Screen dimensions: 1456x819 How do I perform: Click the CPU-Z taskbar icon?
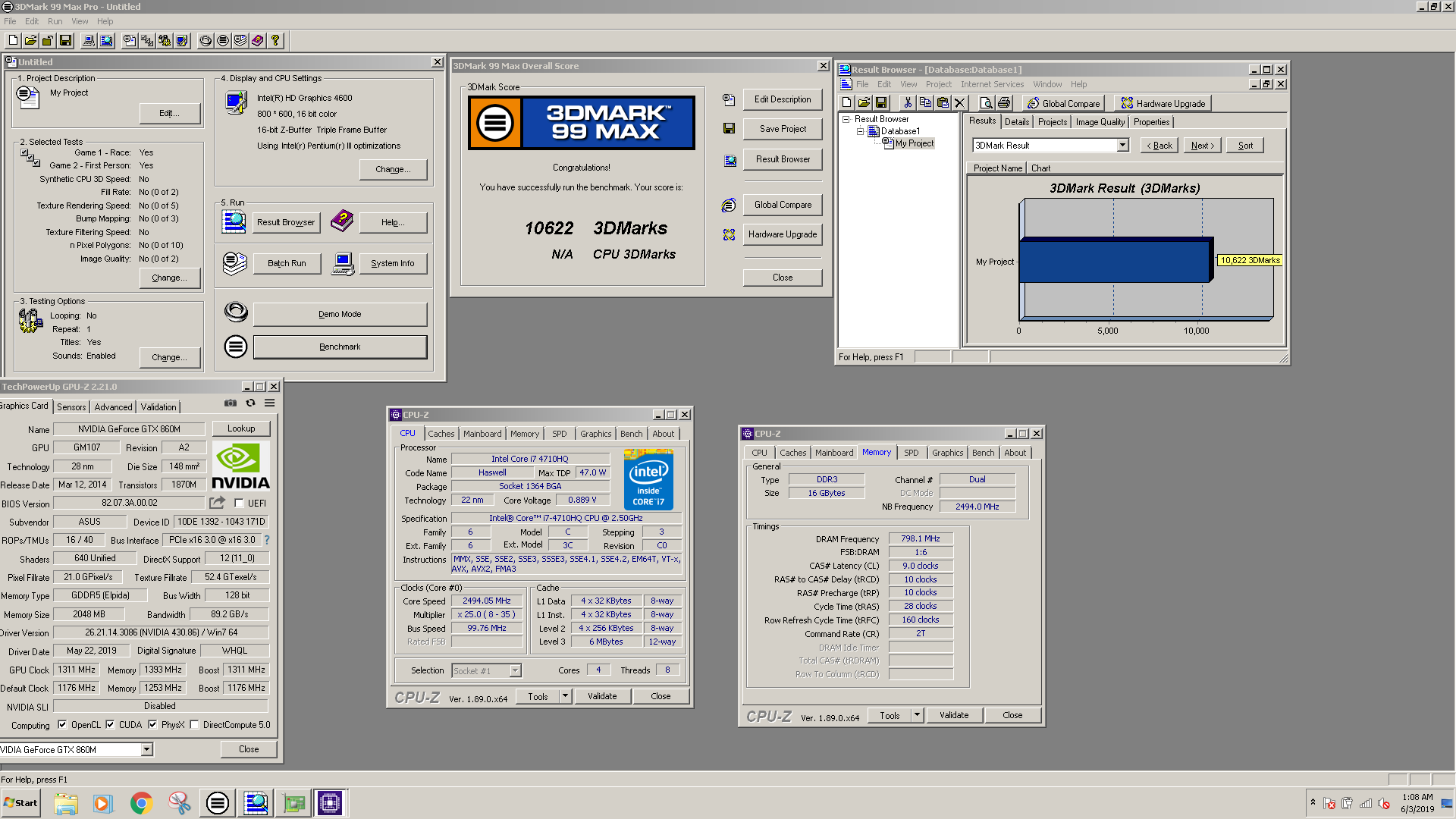pyautogui.click(x=330, y=803)
